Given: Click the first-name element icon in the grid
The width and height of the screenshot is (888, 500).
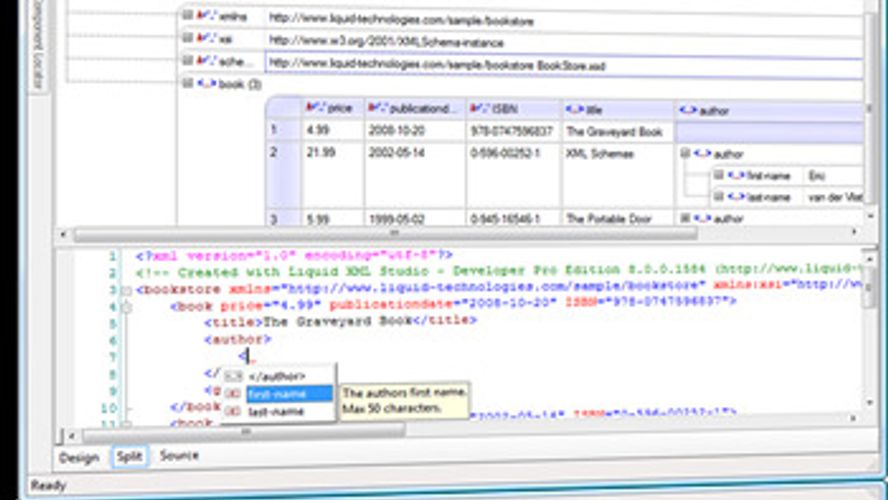Looking at the screenshot, I should point(736,175).
